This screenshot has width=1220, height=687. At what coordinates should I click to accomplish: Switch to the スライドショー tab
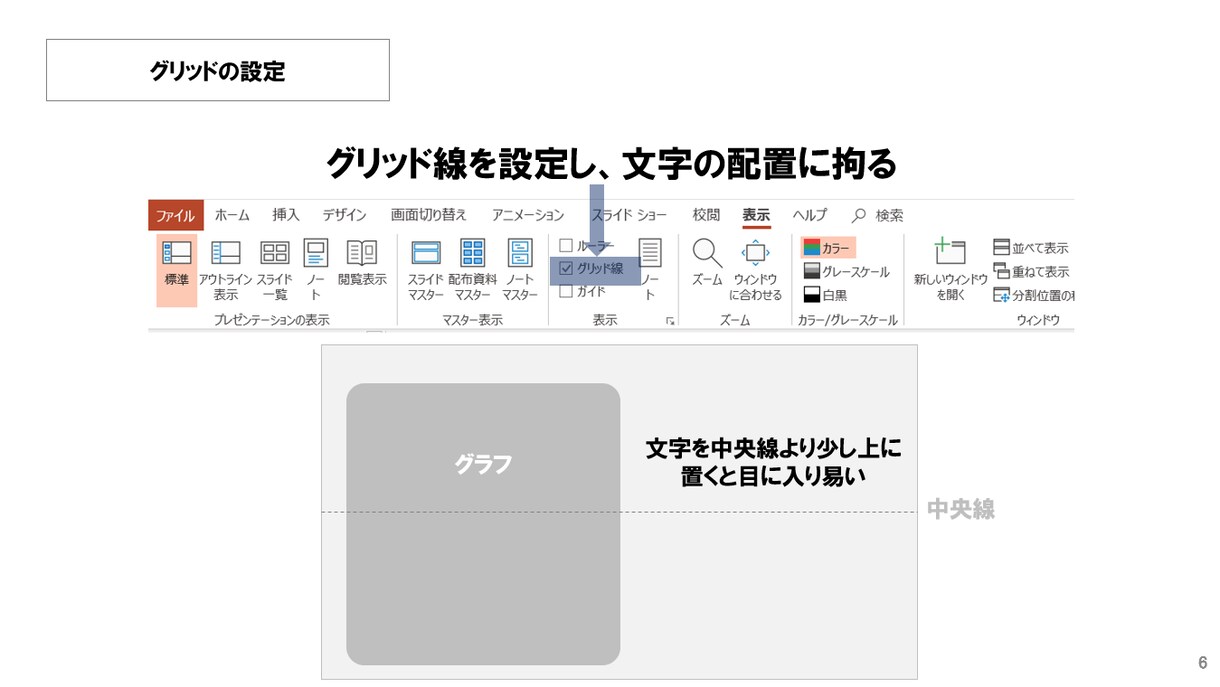(x=629, y=215)
